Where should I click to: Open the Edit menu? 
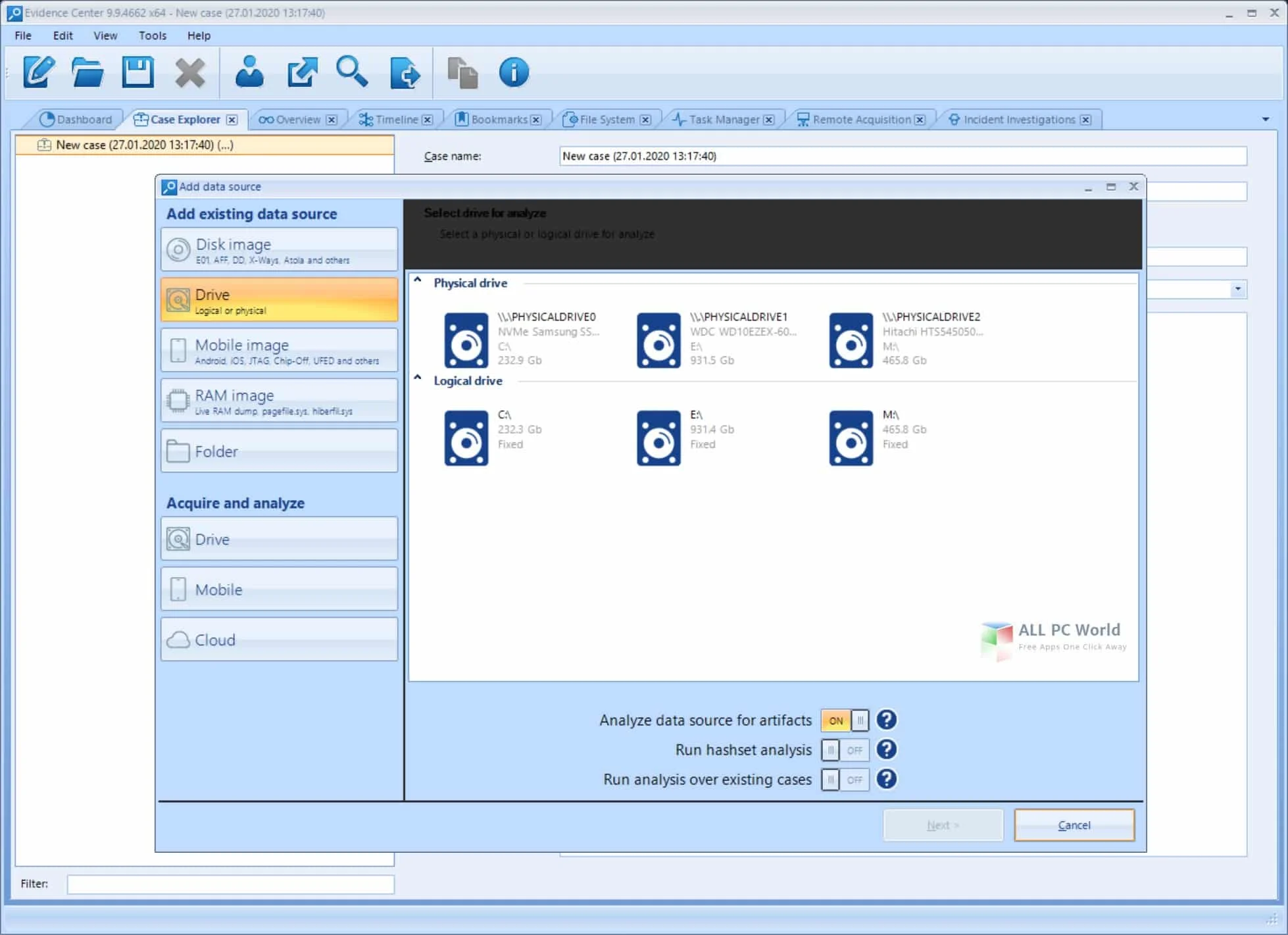[63, 36]
